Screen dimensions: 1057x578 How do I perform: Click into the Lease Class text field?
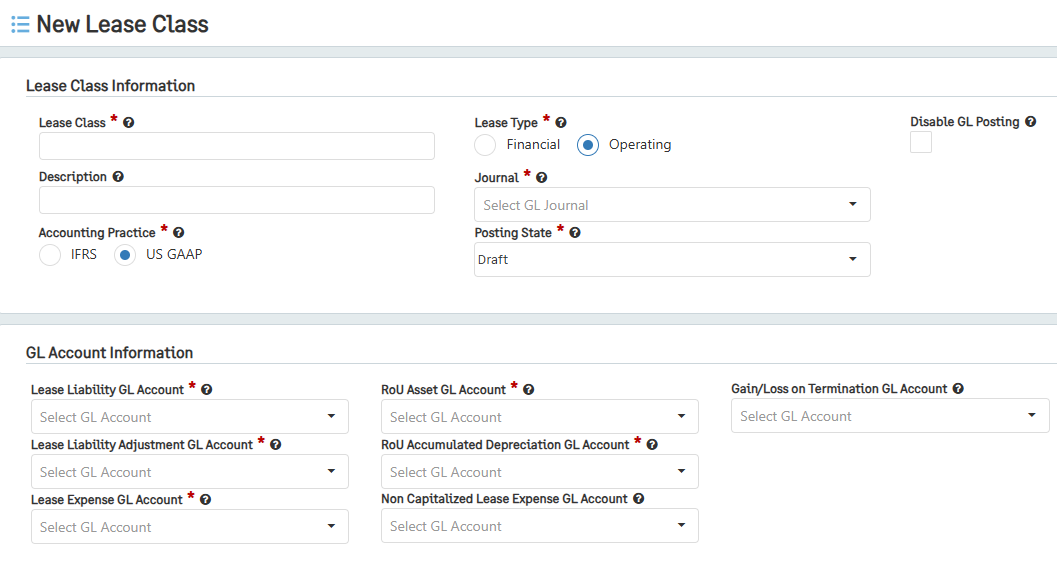click(237, 146)
